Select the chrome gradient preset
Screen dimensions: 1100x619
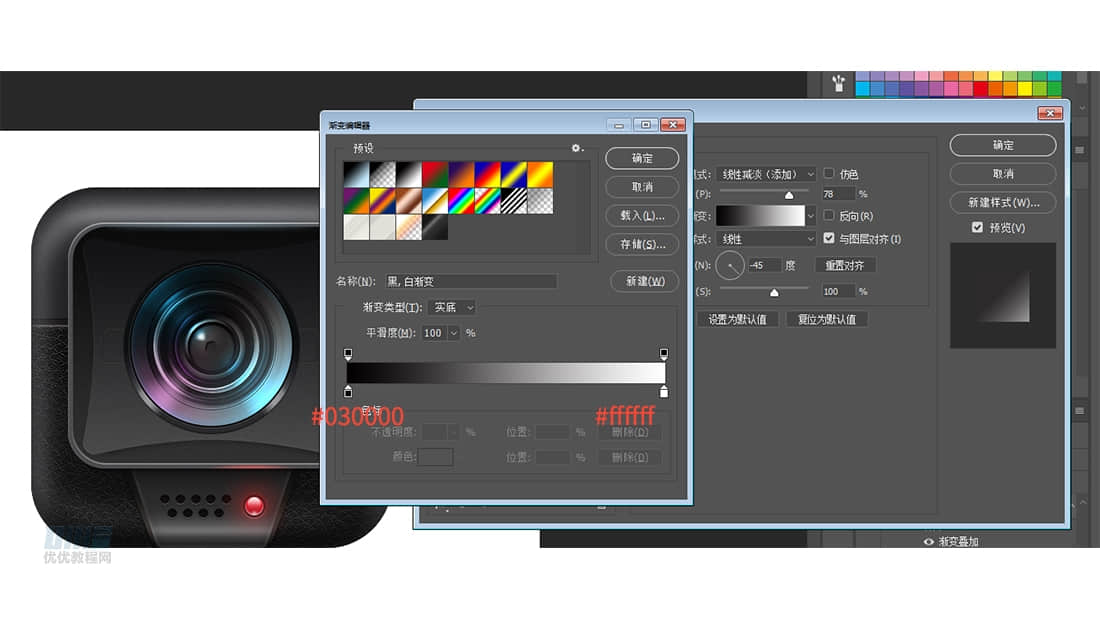(x=435, y=201)
